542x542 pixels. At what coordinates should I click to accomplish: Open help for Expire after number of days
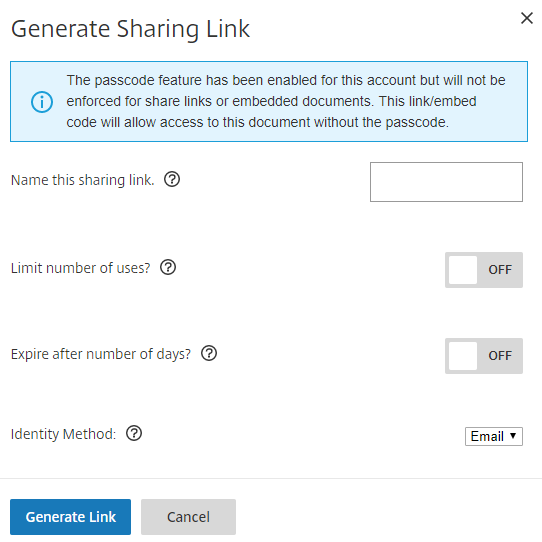pos(209,353)
